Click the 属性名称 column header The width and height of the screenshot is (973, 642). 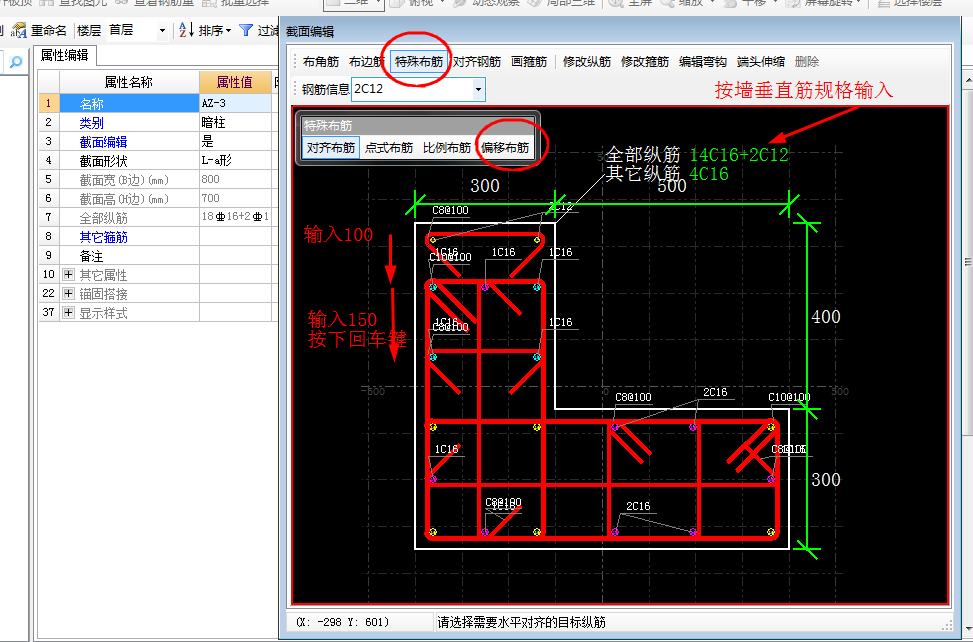129,82
